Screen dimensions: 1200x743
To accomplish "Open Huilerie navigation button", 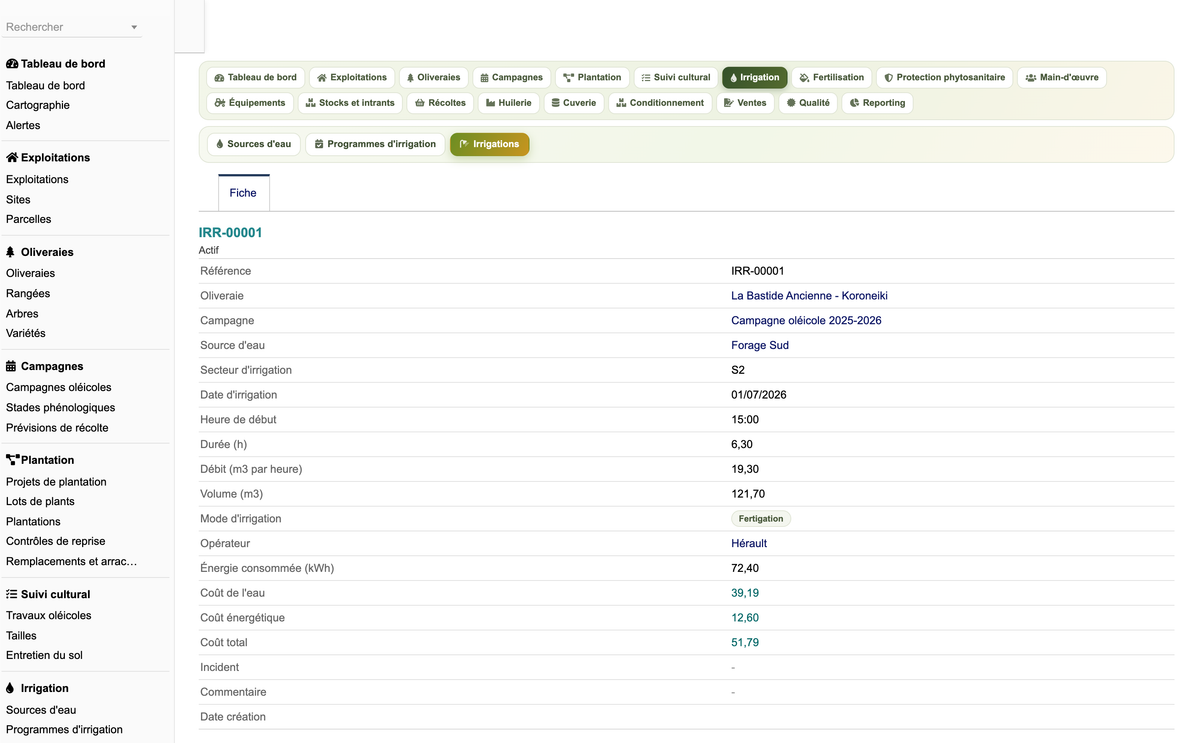I will (509, 103).
